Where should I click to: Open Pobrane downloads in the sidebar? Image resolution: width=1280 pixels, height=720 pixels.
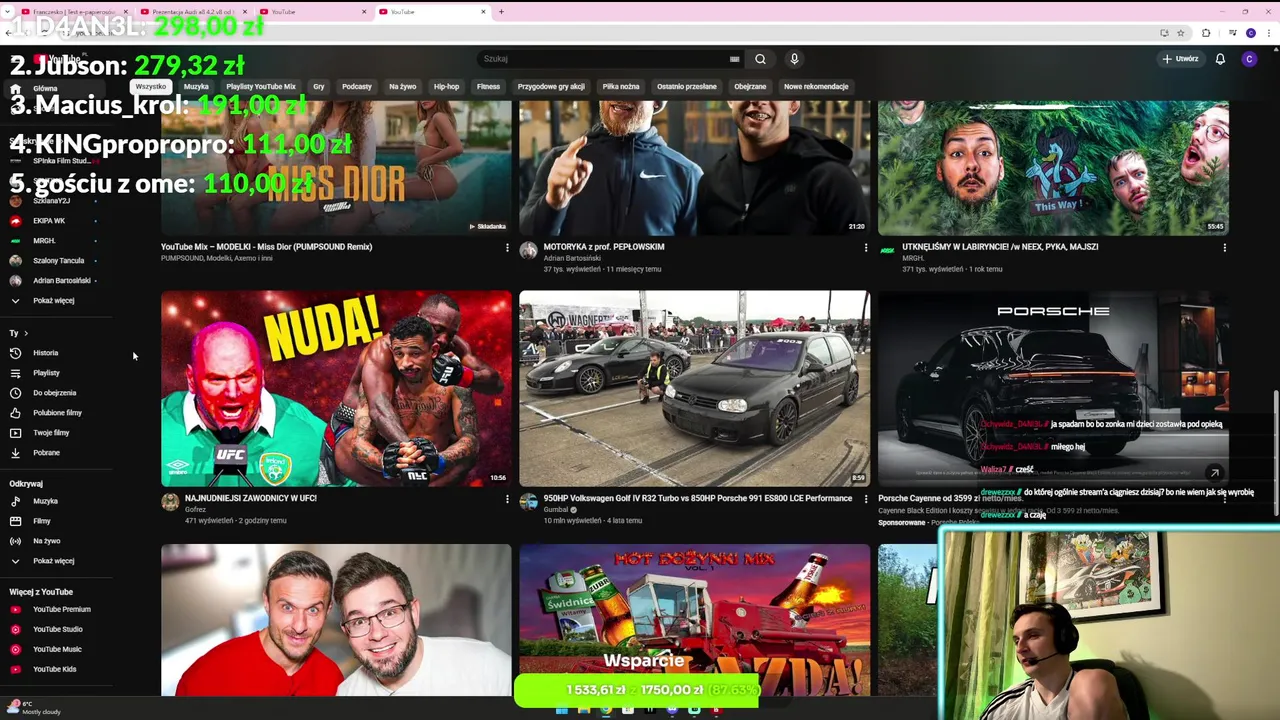46,453
